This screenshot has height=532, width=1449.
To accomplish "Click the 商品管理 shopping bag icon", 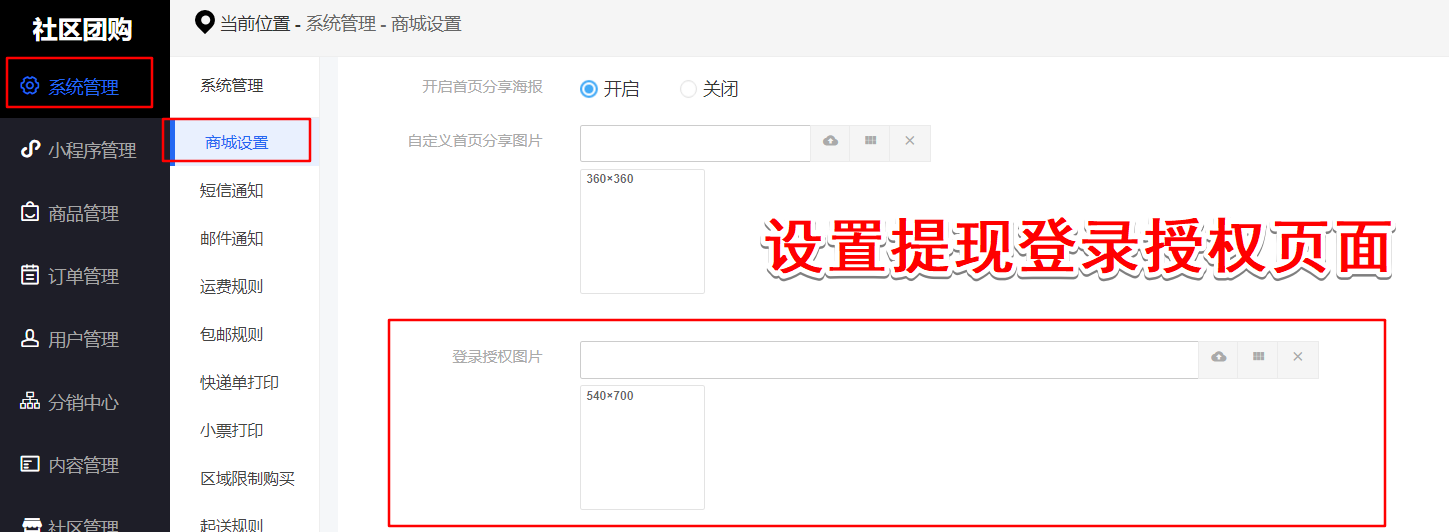I will pos(30,213).
